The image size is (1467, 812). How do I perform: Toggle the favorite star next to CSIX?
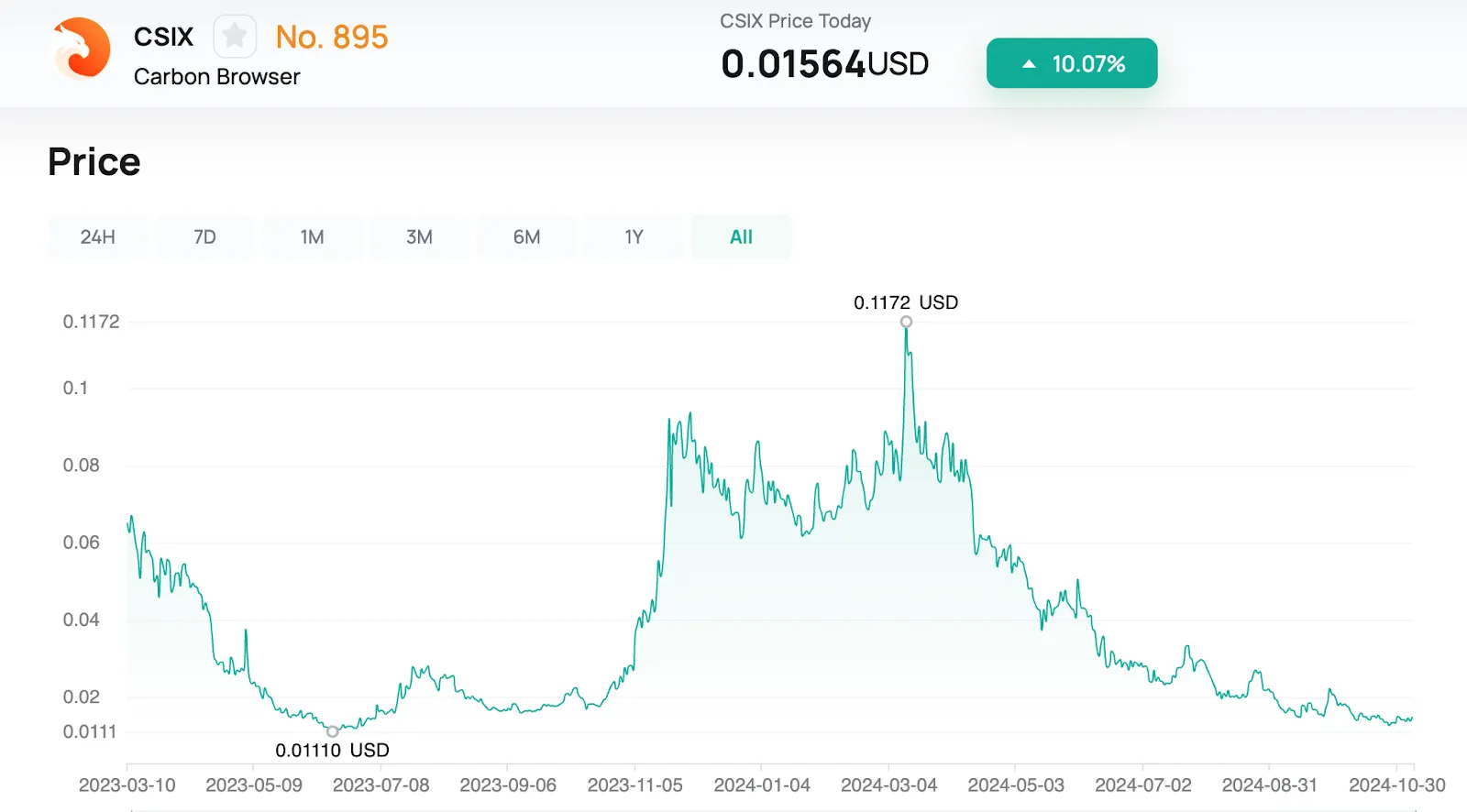pyautogui.click(x=235, y=37)
